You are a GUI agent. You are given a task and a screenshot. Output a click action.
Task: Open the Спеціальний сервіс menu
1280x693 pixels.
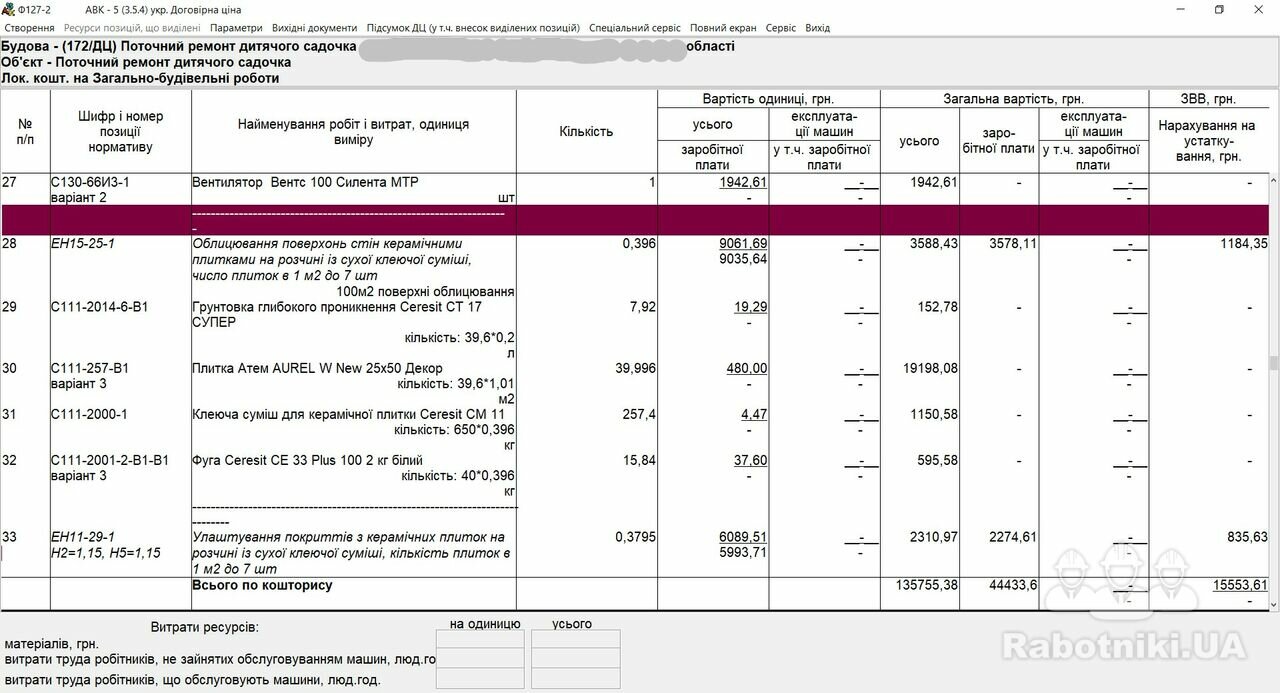click(635, 28)
